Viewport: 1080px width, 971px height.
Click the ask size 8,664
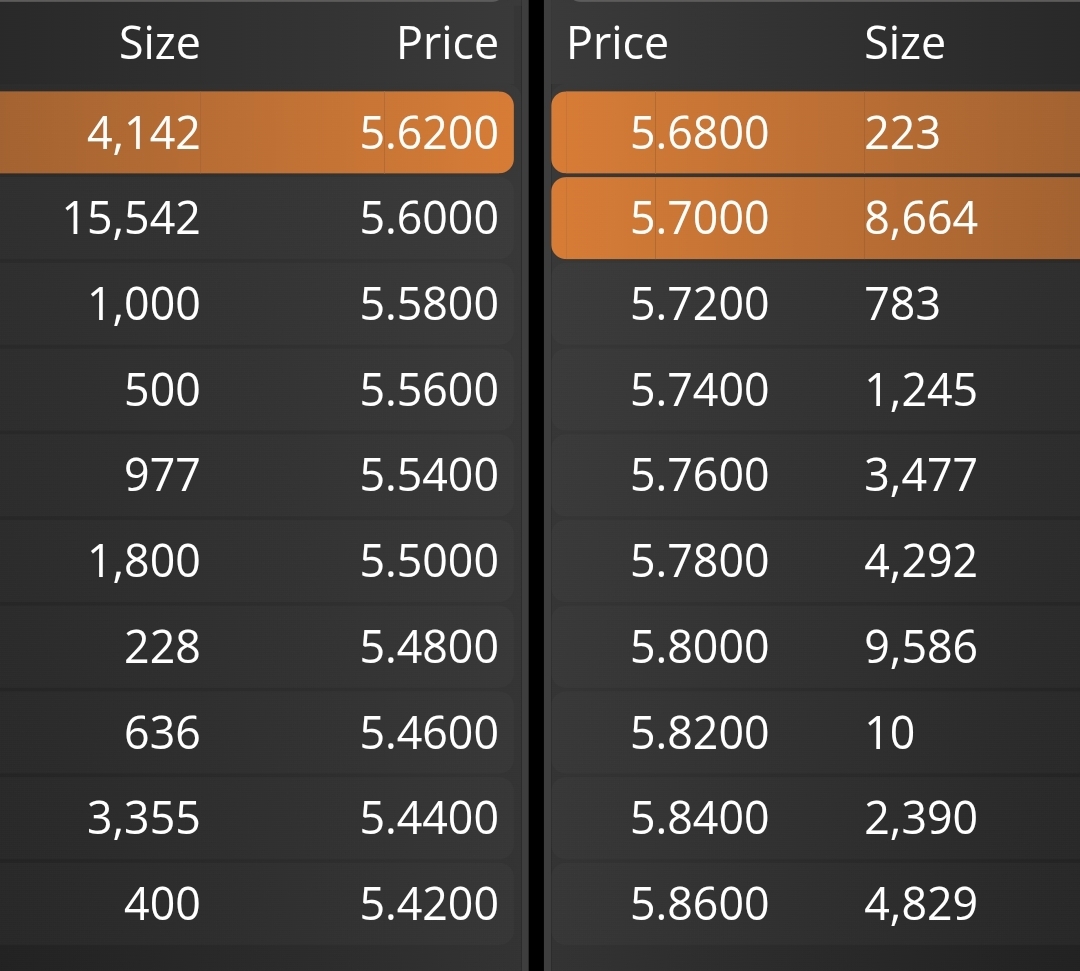point(921,219)
